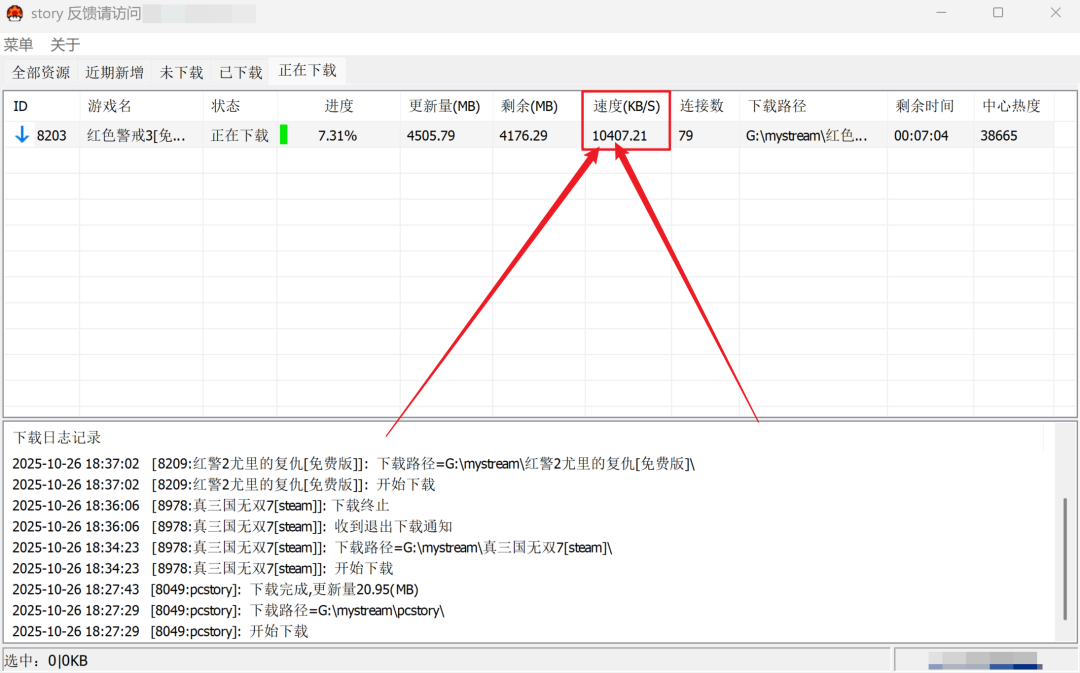Switch to the 未下载 tab
Viewport: 1080px width, 673px height.
tap(181, 72)
